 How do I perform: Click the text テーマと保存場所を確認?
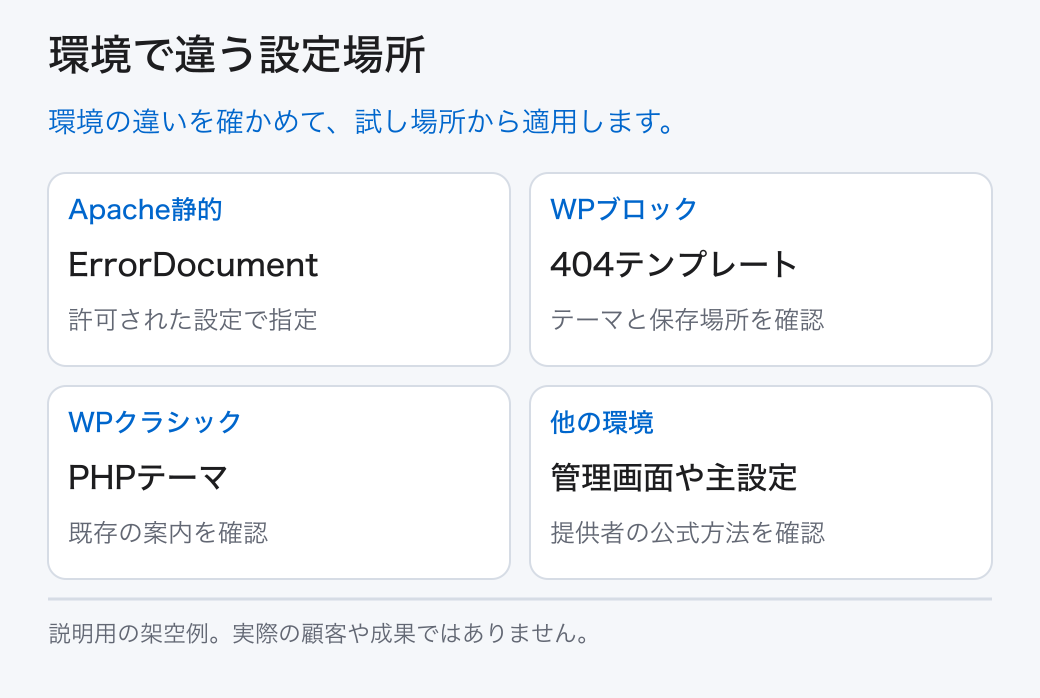(687, 320)
